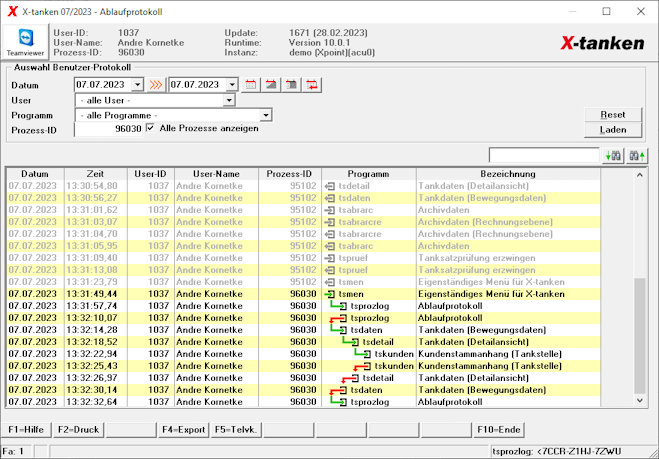
Task: Click the protocol list scrollbar thumb
Action: pyautogui.click(x=639, y=335)
